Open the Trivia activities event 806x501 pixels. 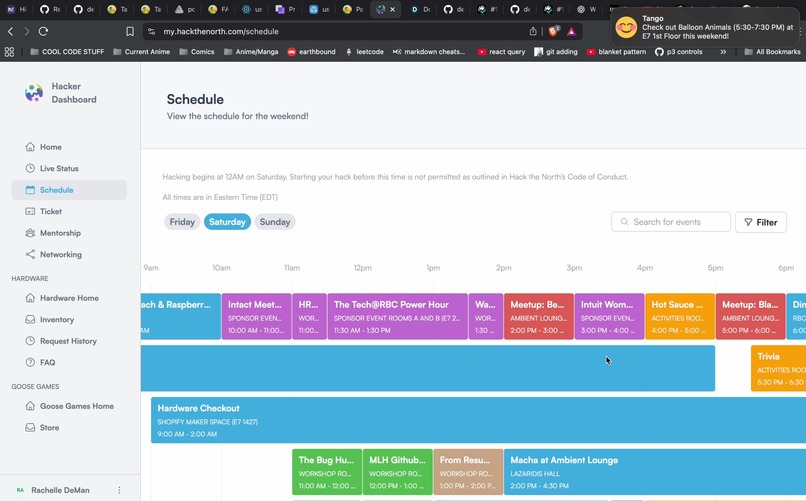pyautogui.click(x=778, y=368)
